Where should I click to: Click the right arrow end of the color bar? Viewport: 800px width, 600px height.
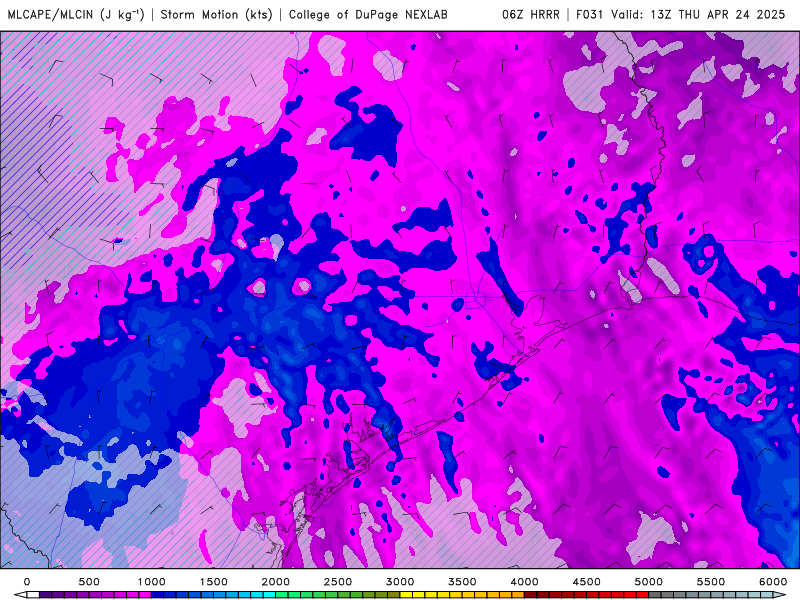pos(781,595)
